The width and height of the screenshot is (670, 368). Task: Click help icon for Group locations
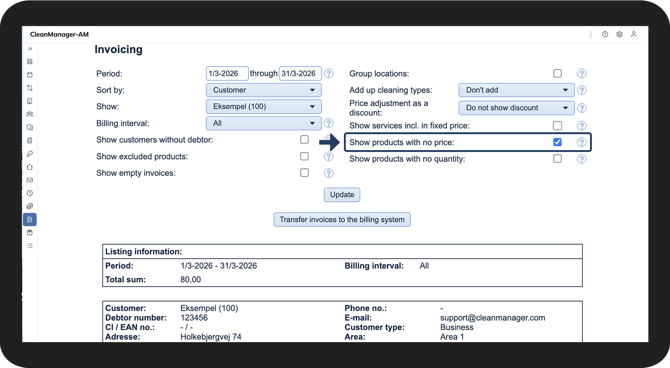click(582, 74)
